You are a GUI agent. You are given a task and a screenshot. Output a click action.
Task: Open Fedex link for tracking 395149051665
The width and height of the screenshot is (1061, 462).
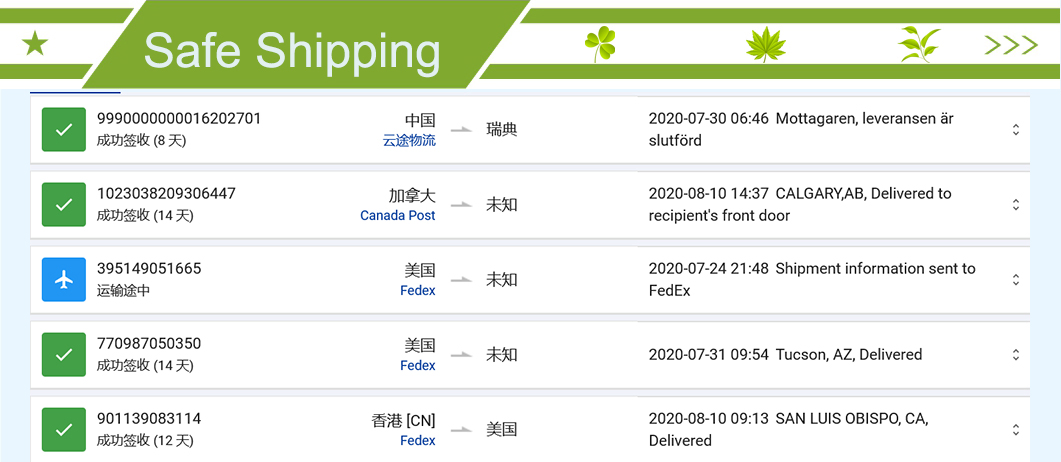pyautogui.click(x=418, y=290)
